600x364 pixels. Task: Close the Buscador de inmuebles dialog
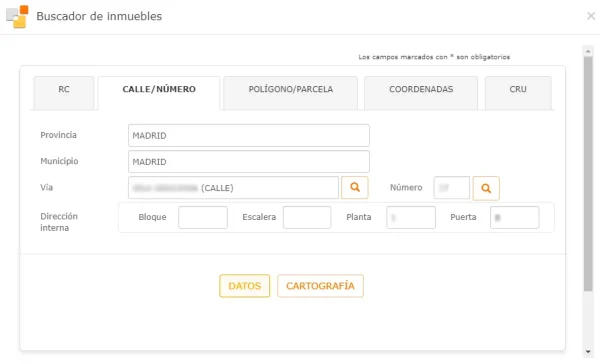pos(591,16)
